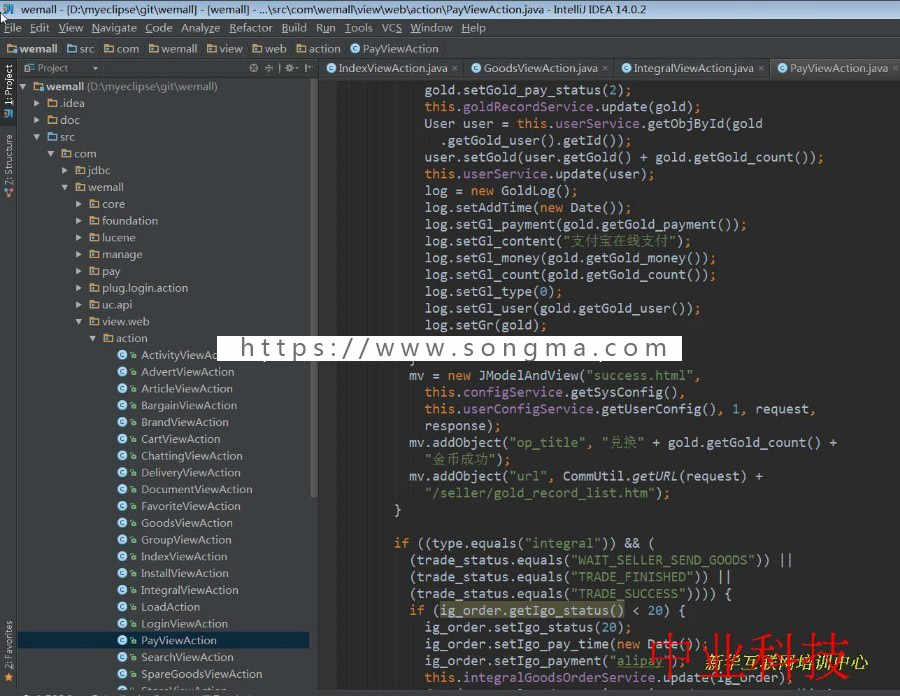Expand the doc folder

click(37, 120)
